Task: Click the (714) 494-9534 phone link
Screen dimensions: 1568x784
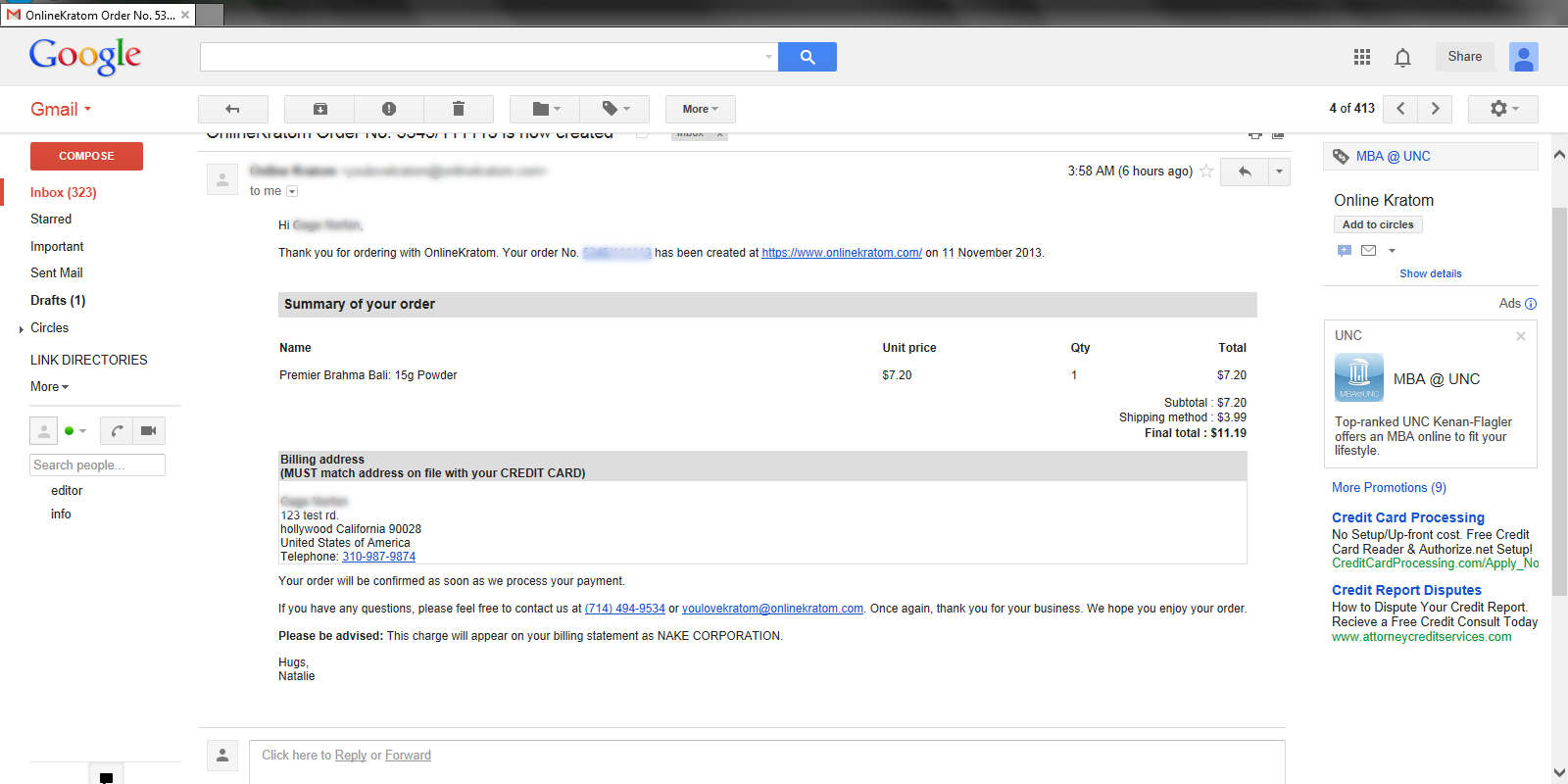Action: click(x=625, y=609)
